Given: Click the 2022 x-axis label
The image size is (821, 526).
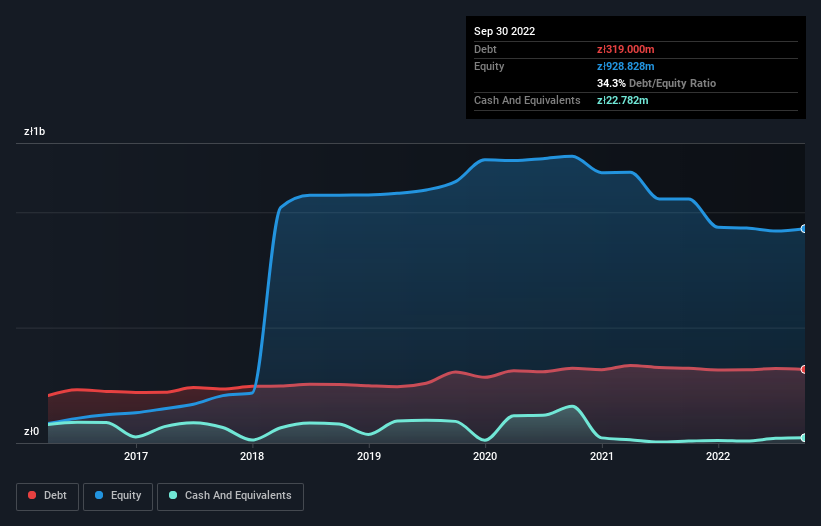Looking at the screenshot, I should 718,456.
